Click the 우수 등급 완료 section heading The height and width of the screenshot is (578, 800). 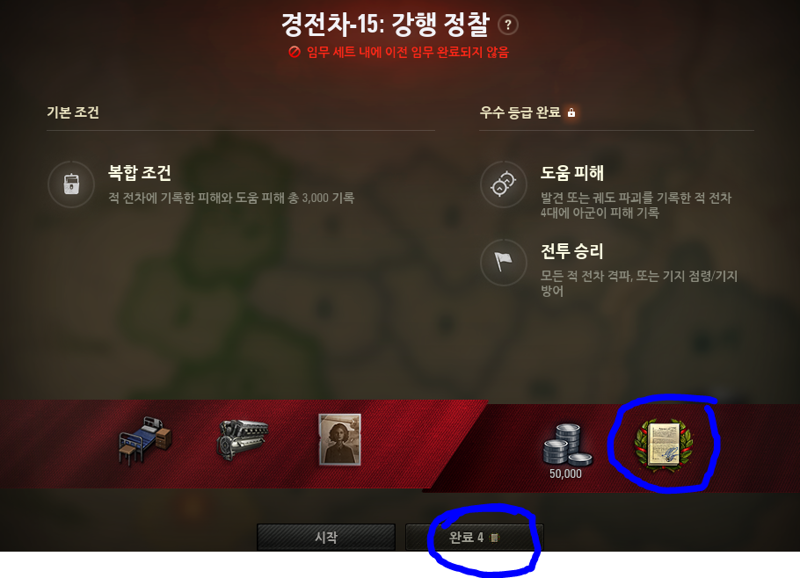click(x=520, y=112)
